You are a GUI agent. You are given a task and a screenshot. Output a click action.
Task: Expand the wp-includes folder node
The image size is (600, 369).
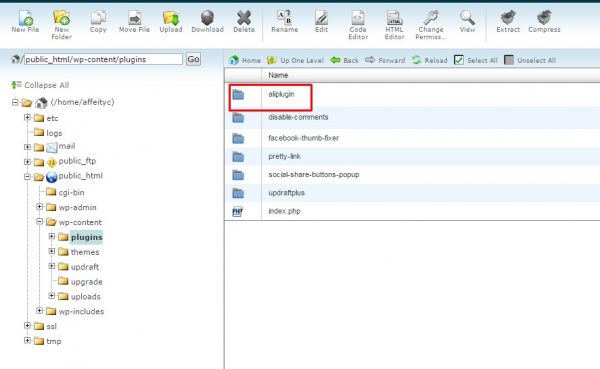[39, 310]
